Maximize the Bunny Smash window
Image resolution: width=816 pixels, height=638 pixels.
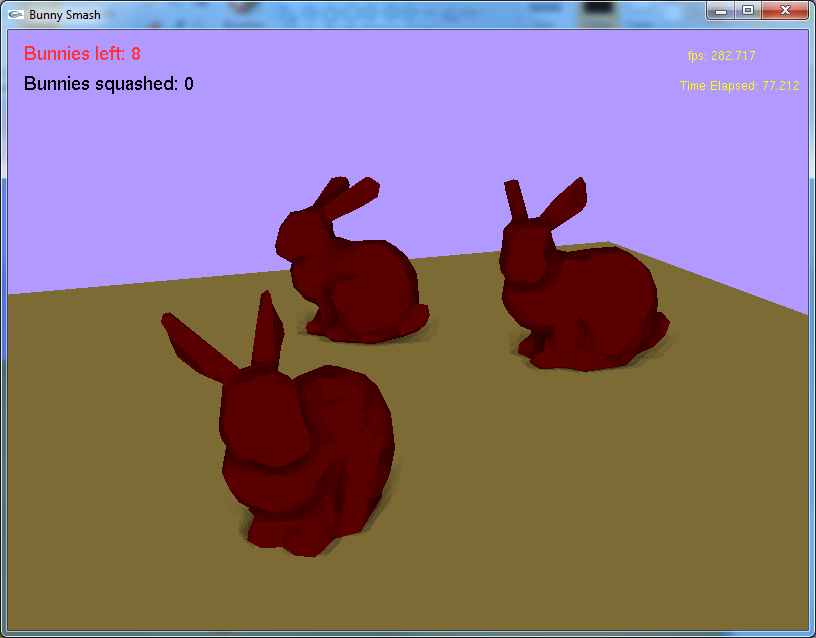pyautogui.click(x=748, y=10)
